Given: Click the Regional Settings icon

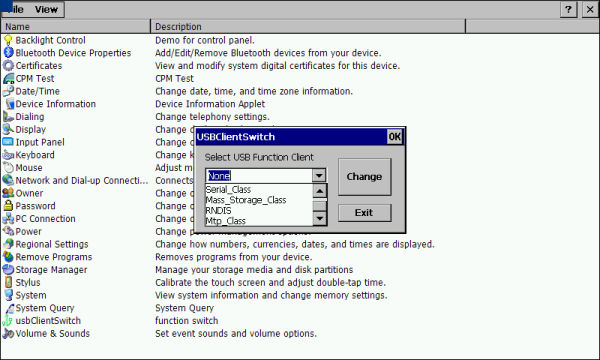Looking at the screenshot, I should pyautogui.click(x=8, y=244).
